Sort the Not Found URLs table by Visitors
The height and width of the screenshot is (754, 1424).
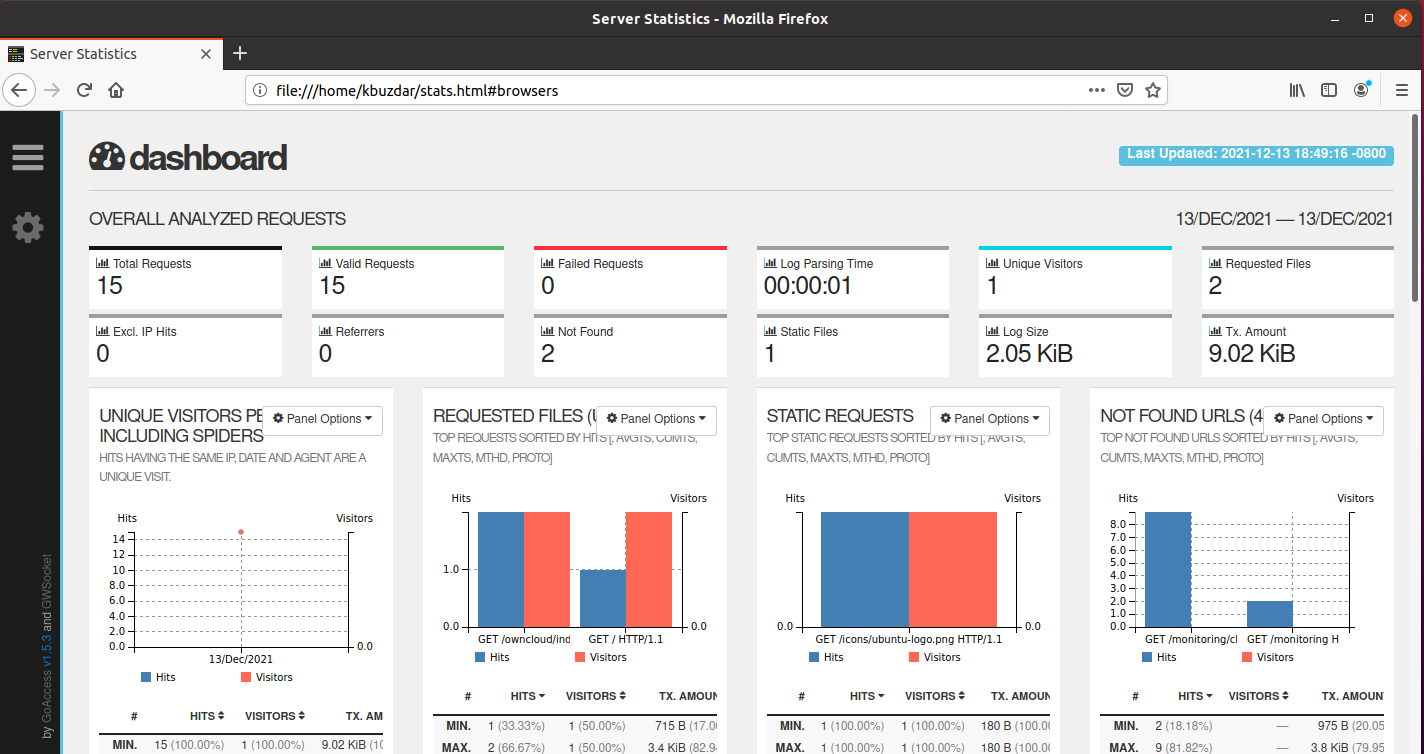pos(1261,696)
